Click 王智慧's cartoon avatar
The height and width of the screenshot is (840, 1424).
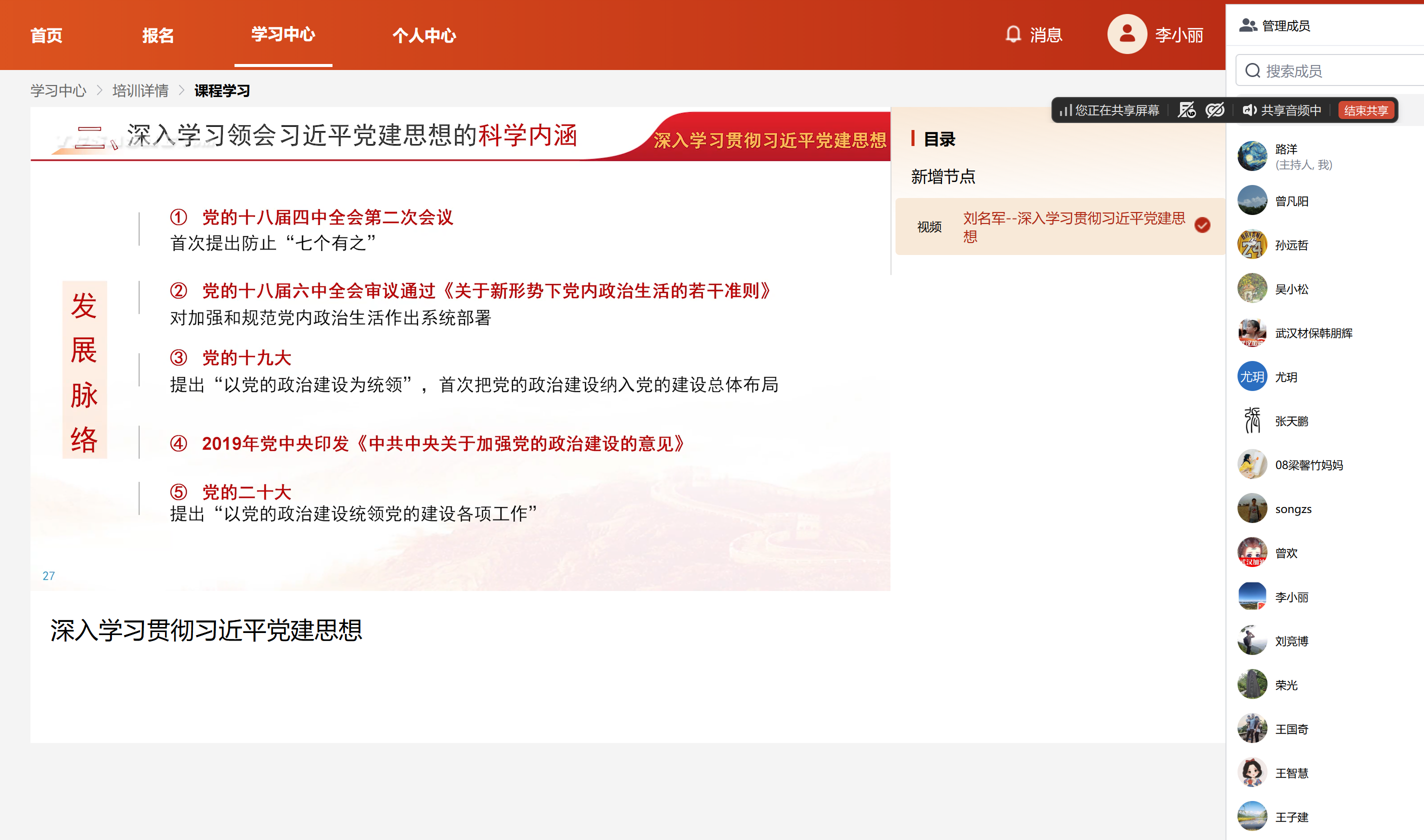pos(1252,772)
